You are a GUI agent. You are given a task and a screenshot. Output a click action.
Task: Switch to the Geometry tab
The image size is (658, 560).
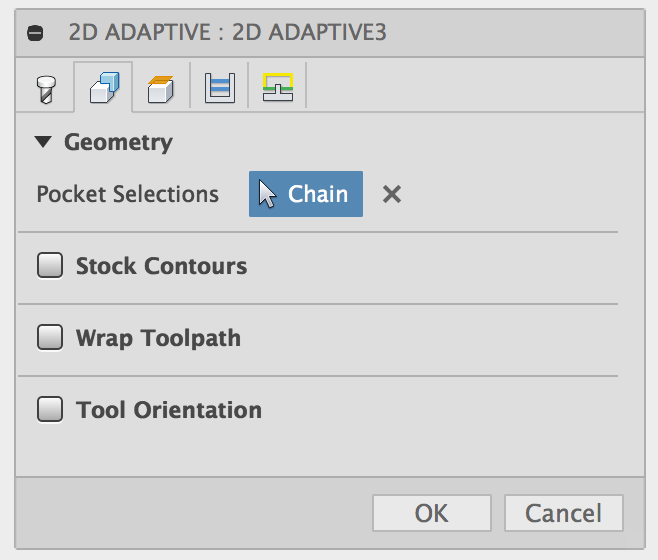104,88
